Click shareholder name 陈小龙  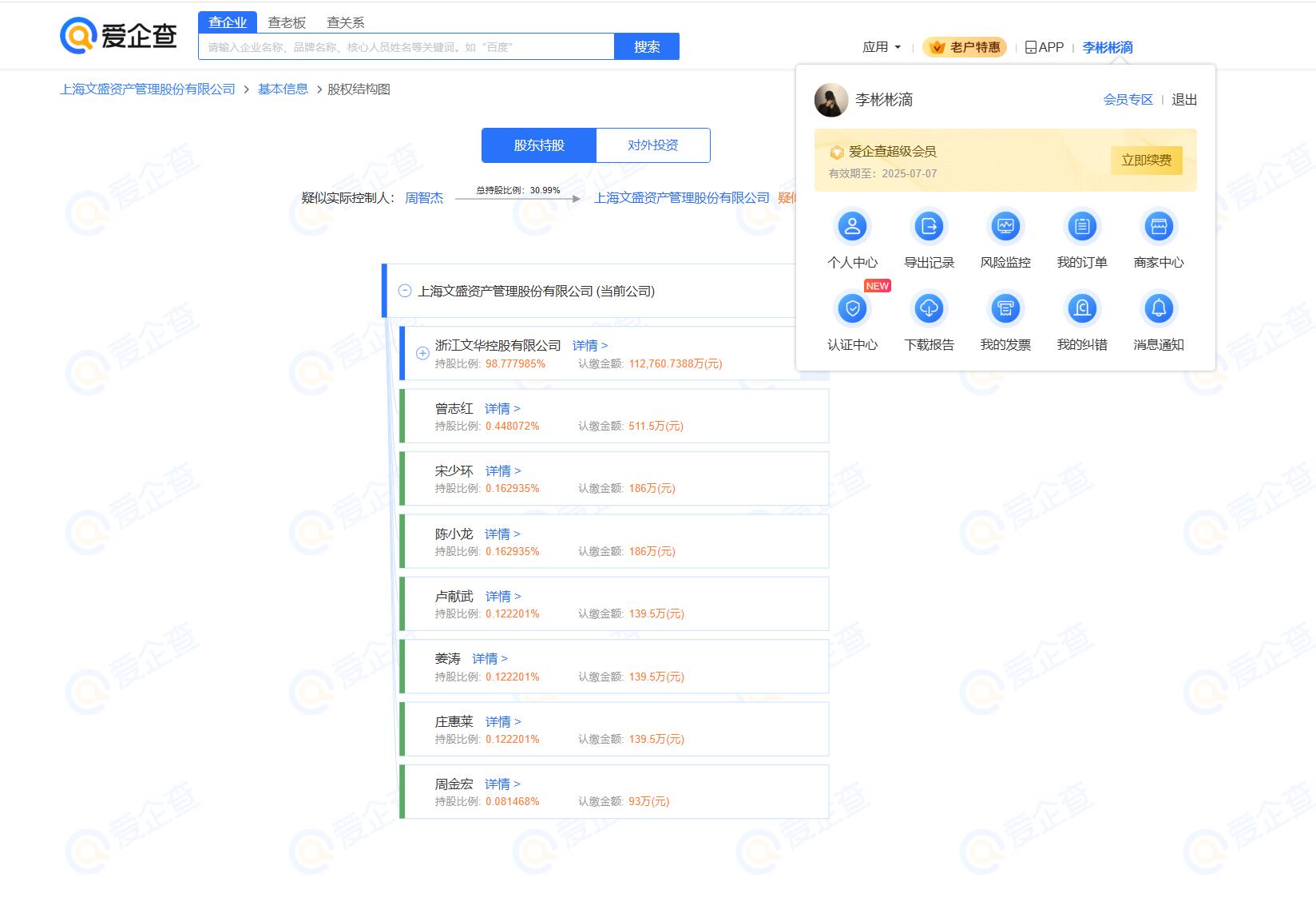[x=454, y=534]
